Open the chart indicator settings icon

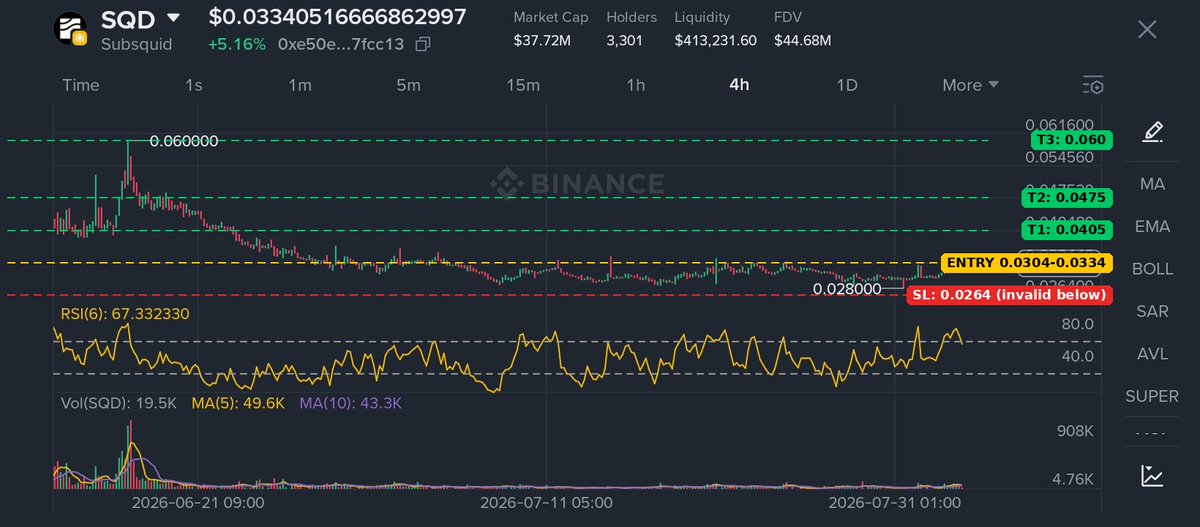coord(1093,85)
